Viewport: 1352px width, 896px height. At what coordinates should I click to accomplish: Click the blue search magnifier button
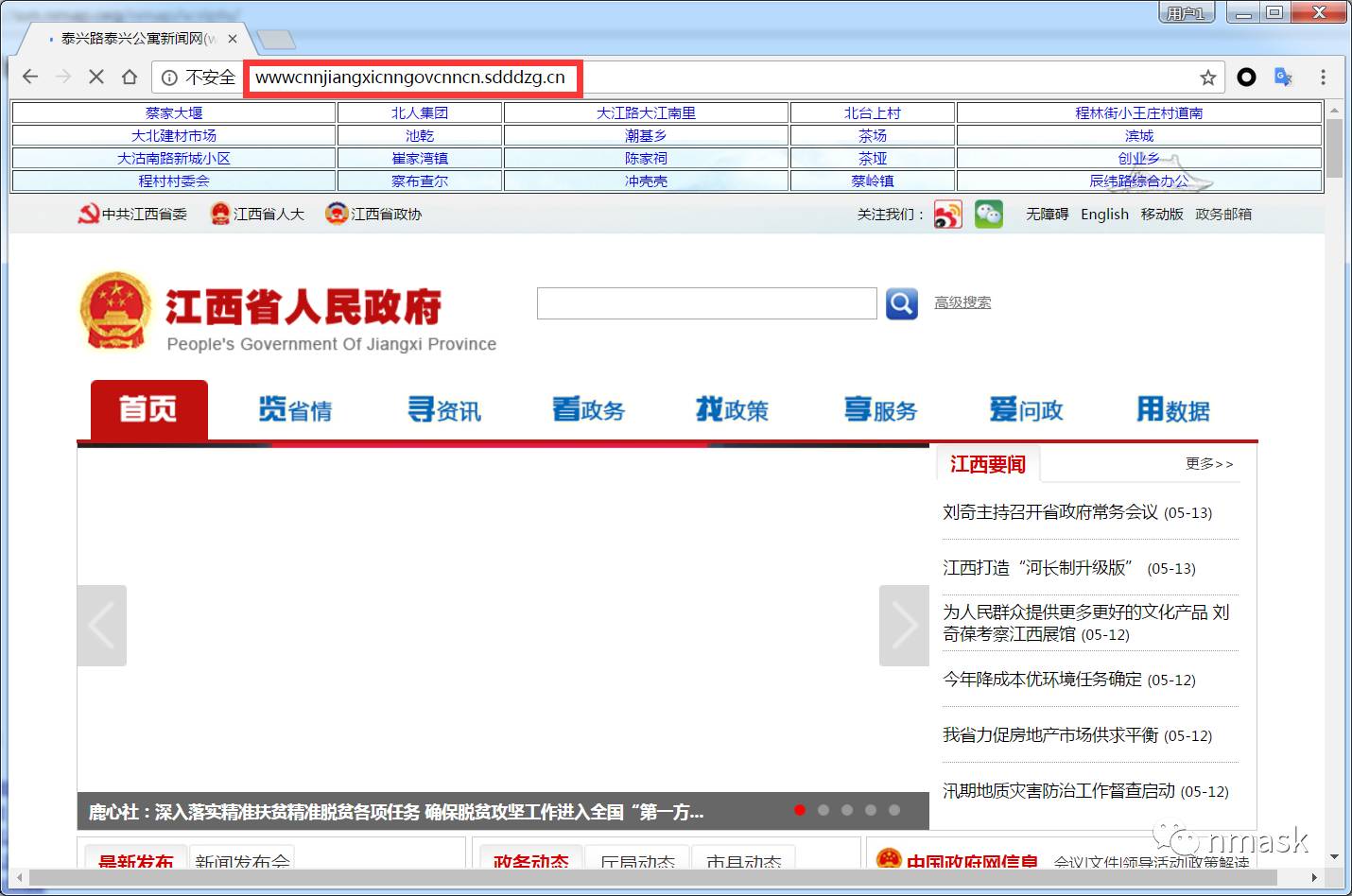900,303
